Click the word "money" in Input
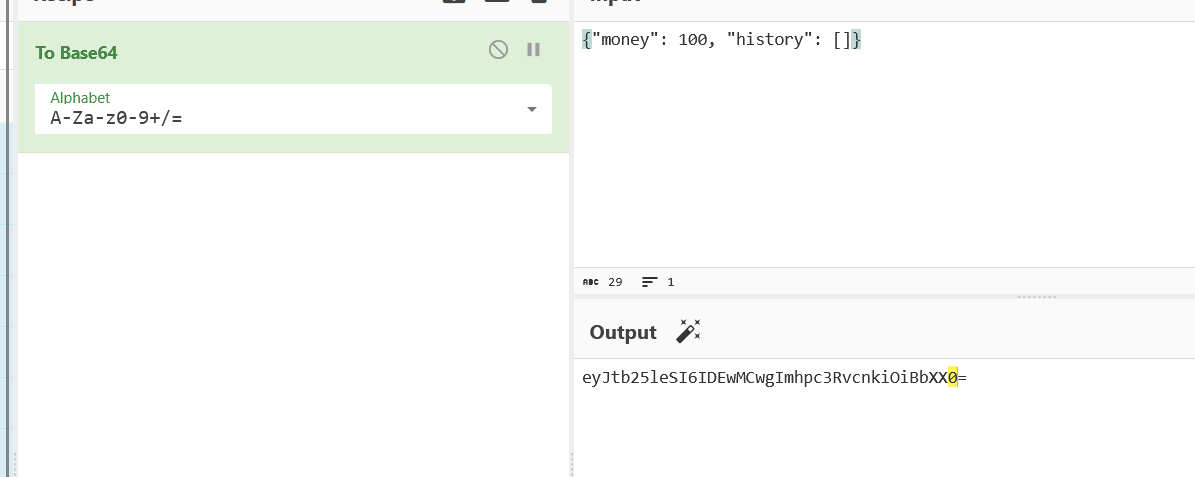 [623, 40]
